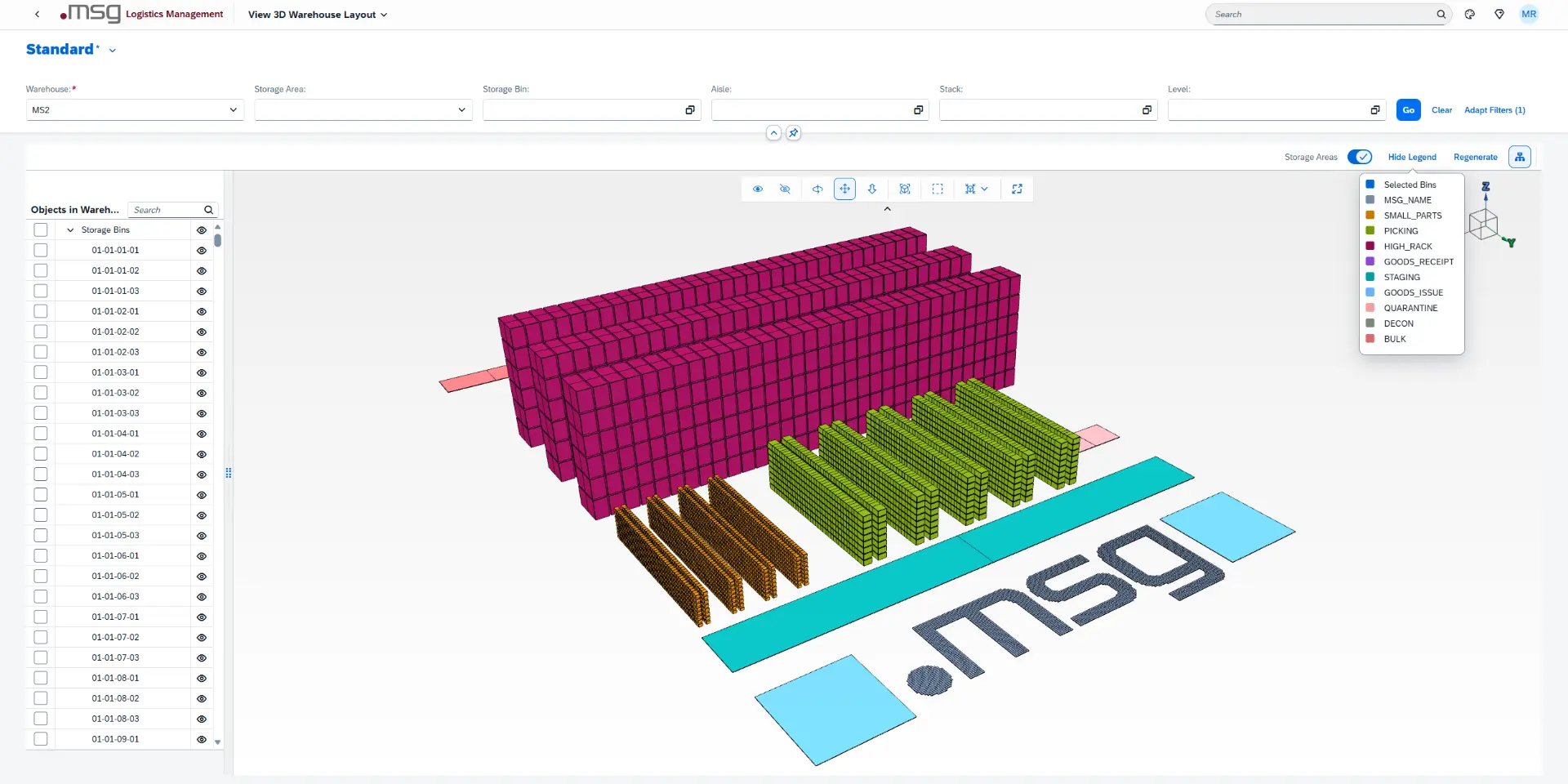This screenshot has width=1568, height=784.
Task: Select tree row 01-01-09-01
Action: (x=115, y=739)
